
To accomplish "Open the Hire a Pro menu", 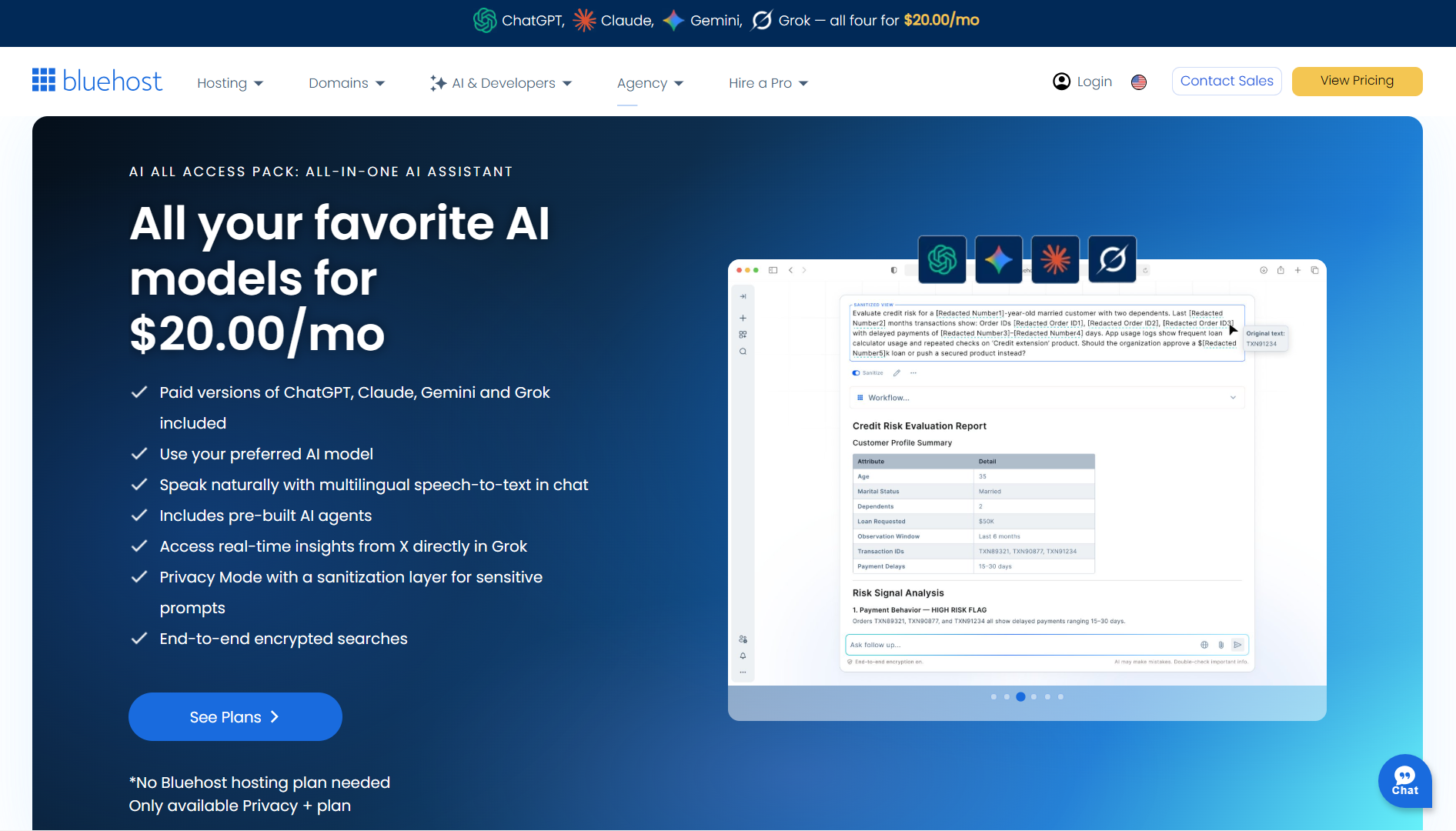I will [760, 83].
